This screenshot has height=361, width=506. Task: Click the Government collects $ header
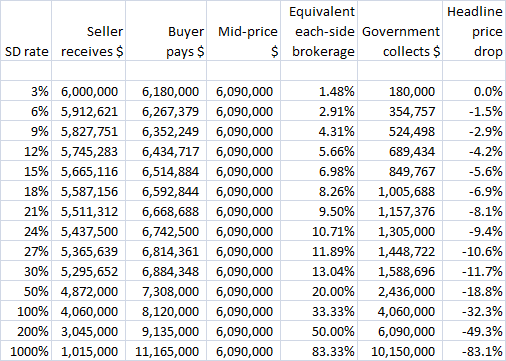[x=400, y=31]
